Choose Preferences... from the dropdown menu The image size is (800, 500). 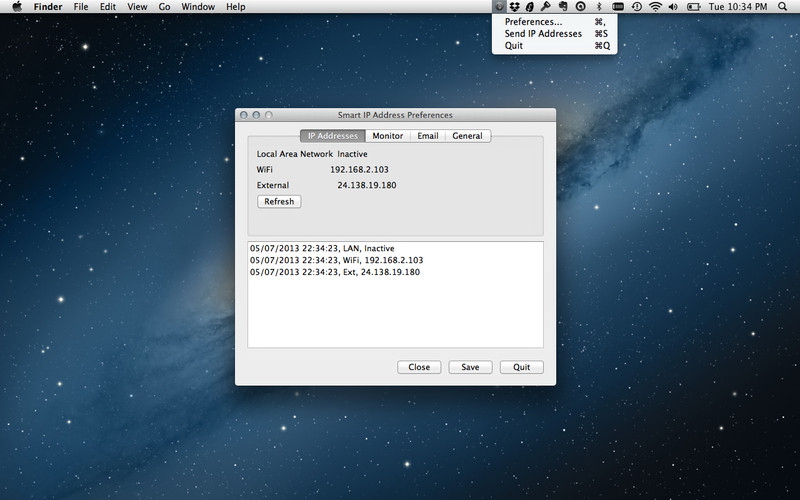click(x=533, y=21)
